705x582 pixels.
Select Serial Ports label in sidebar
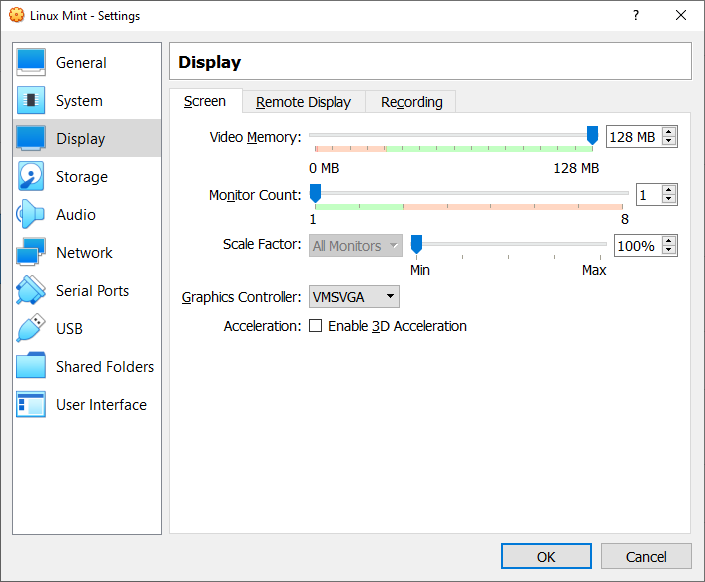pos(92,291)
